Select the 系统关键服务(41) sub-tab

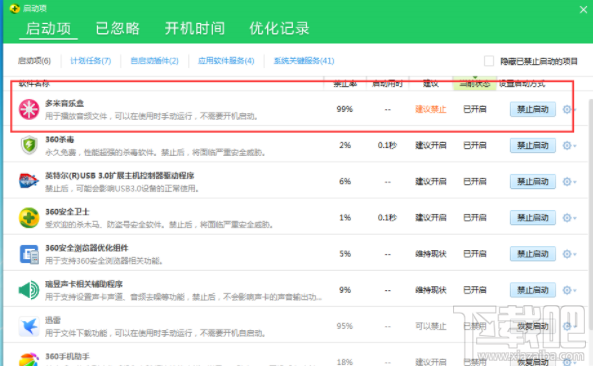tap(304, 61)
